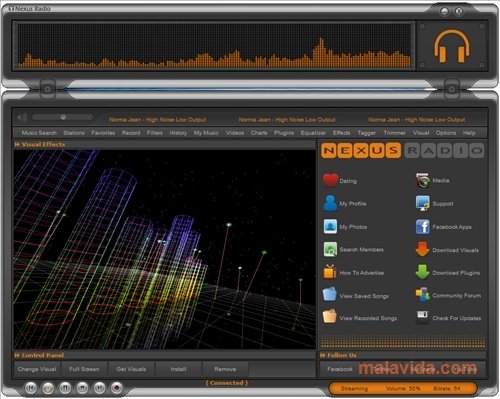Open the My Photos icon
The image size is (500, 399).
pos(330,227)
